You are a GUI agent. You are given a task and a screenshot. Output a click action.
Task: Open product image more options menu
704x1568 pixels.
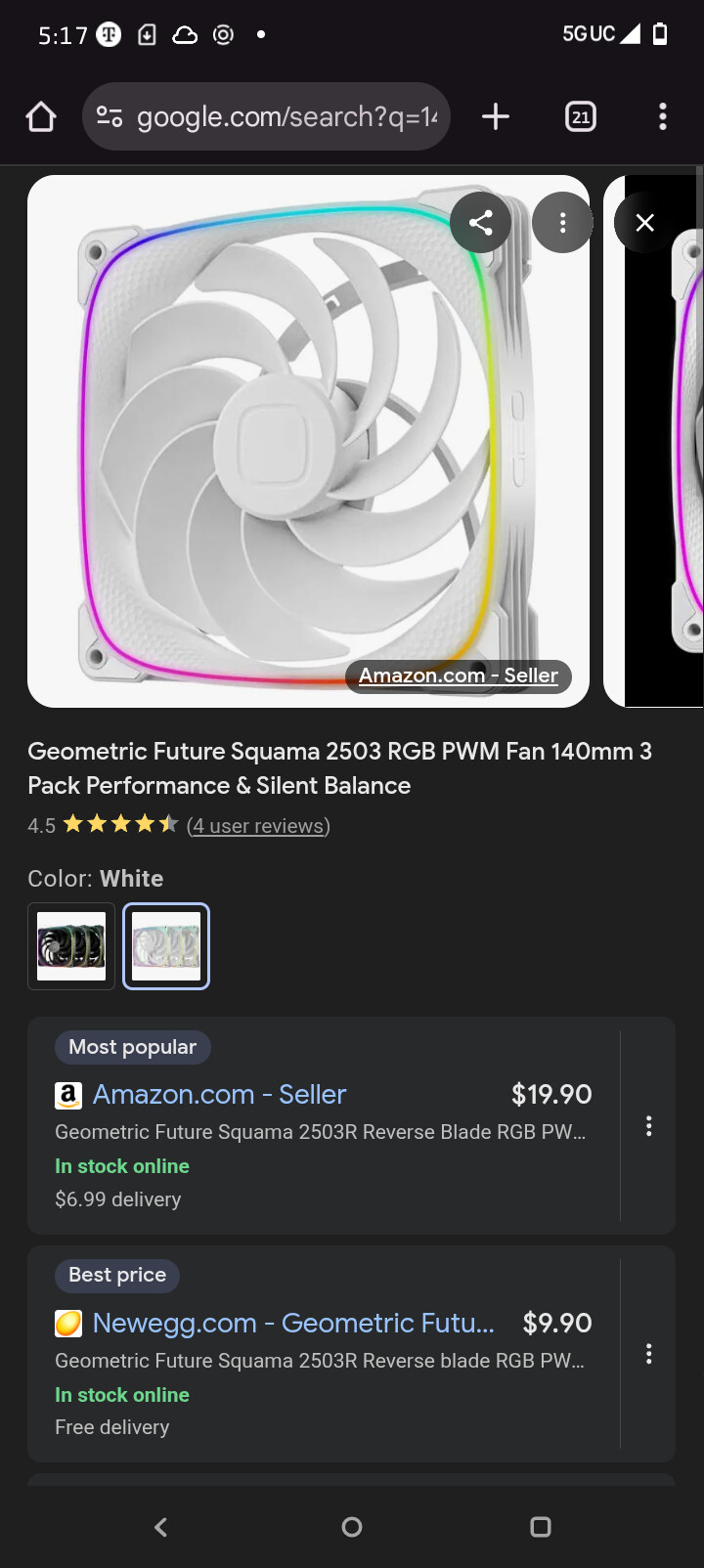[x=562, y=223]
